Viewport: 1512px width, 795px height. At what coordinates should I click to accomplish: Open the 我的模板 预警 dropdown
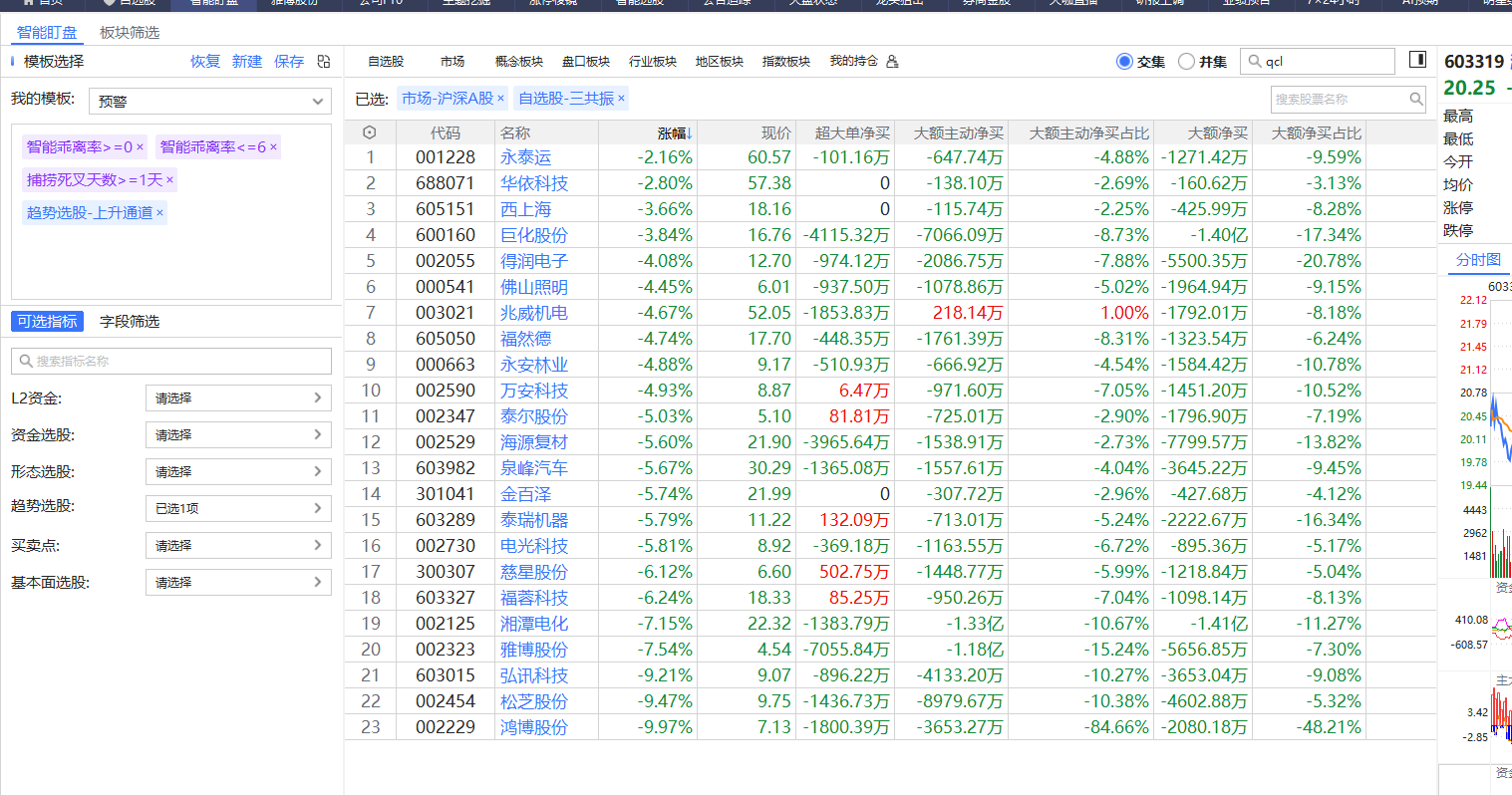pos(210,101)
